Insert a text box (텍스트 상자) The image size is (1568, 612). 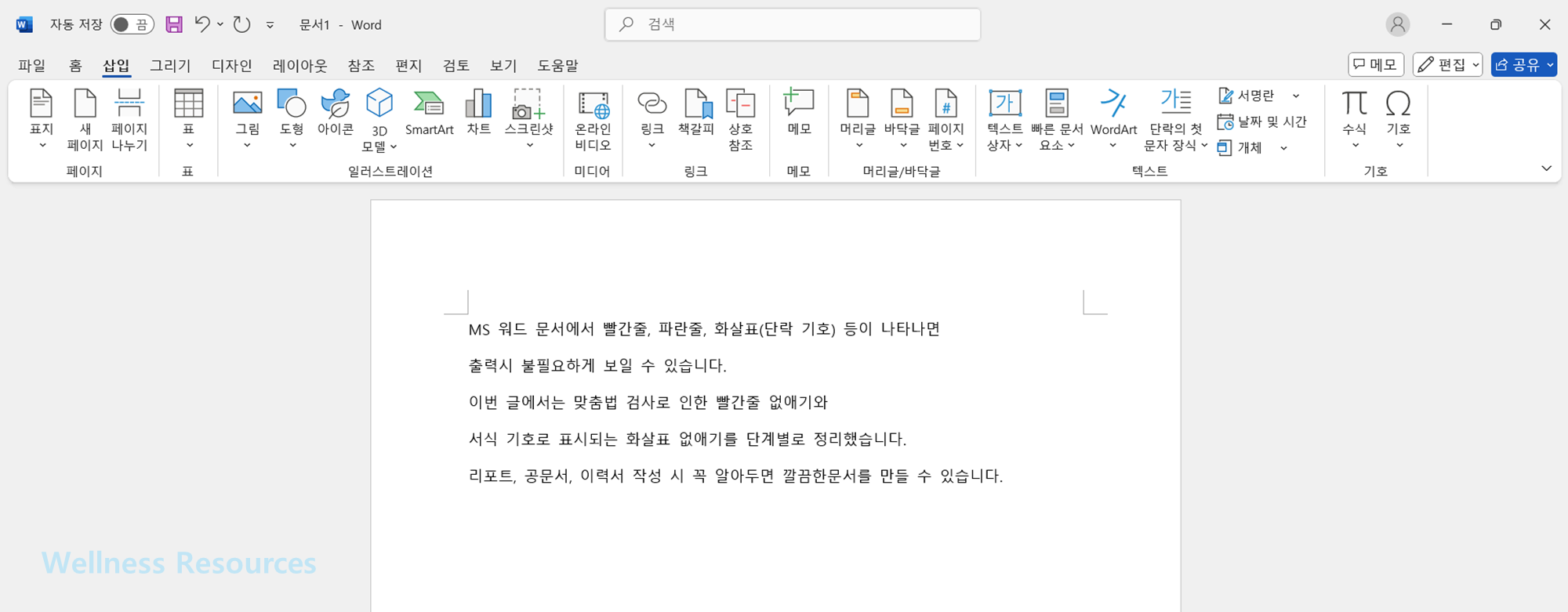(x=1004, y=119)
